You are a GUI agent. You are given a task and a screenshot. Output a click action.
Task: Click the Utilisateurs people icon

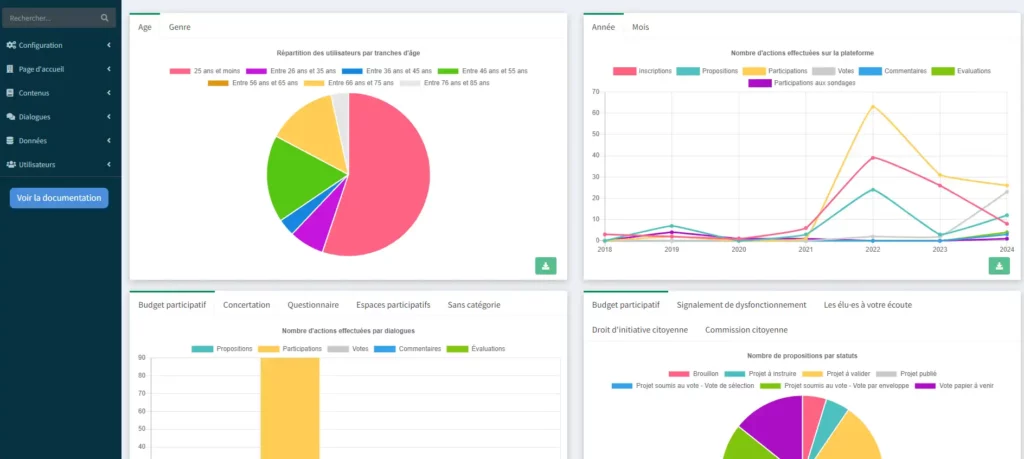pyautogui.click(x=11, y=165)
